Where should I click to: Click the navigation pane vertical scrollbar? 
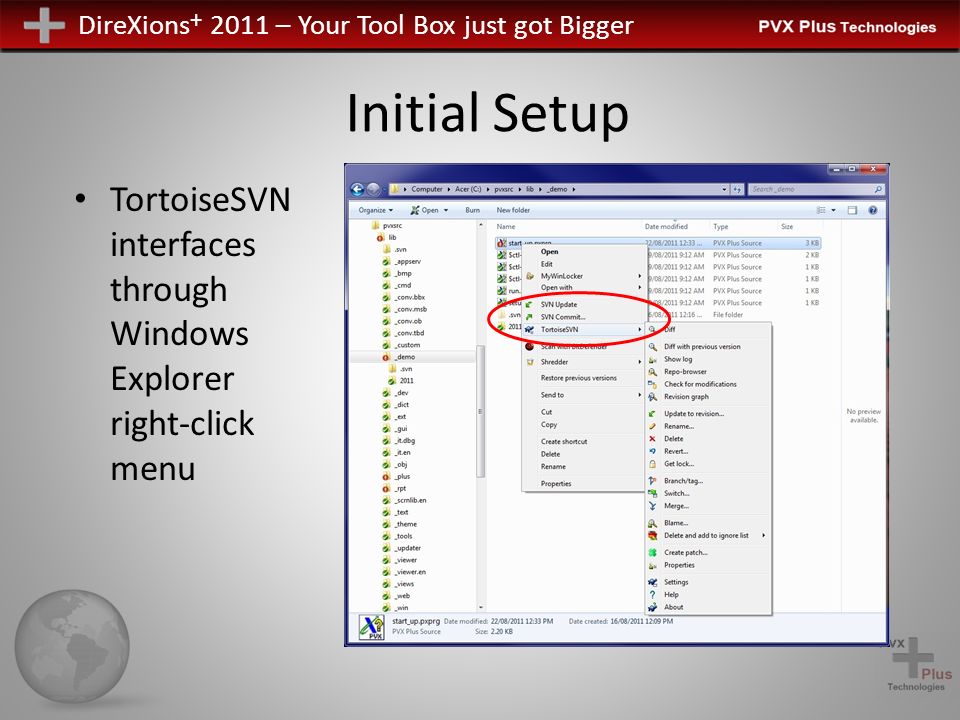(x=480, y=411)
